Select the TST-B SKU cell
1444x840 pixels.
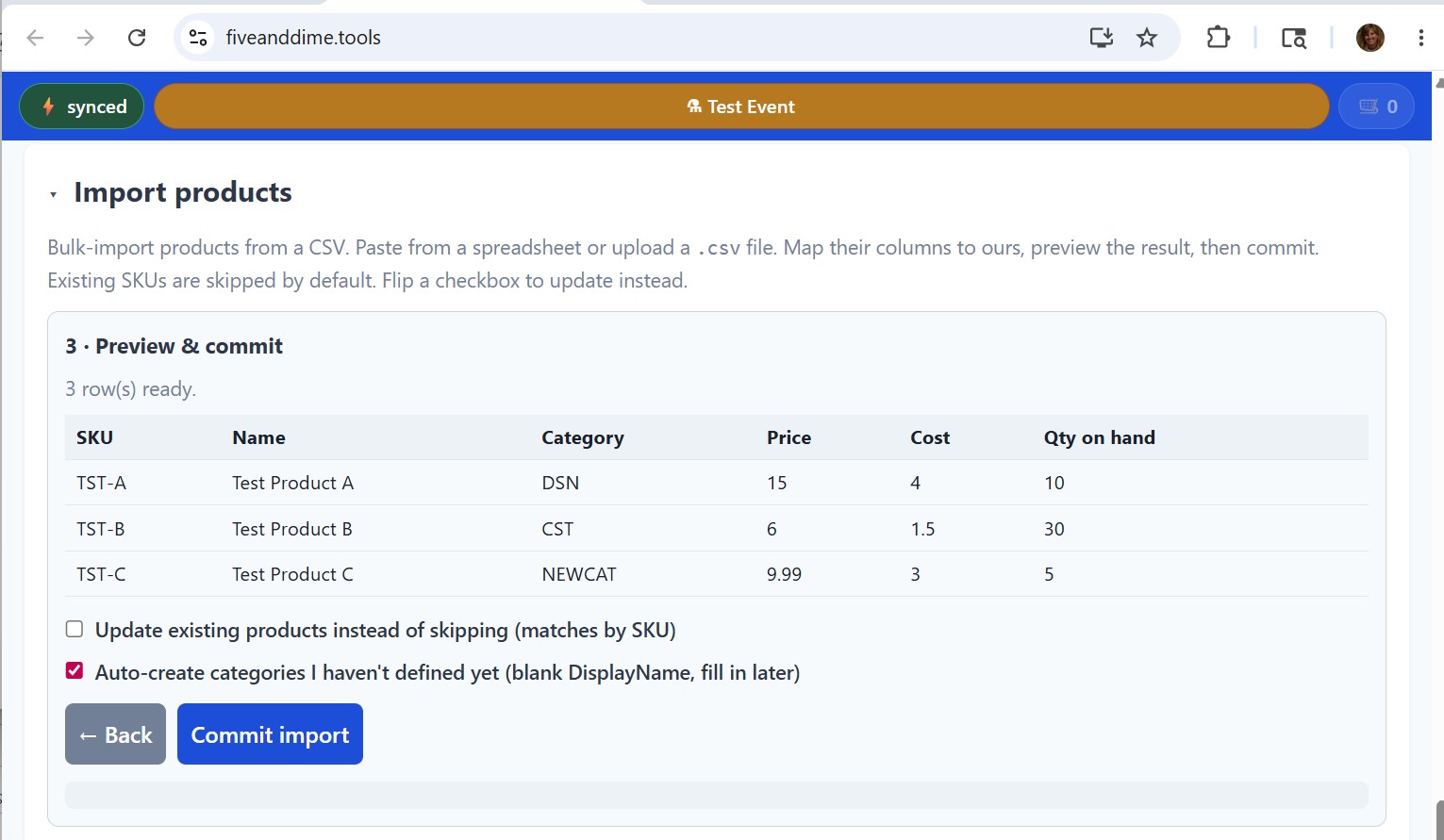click(x=100, y=529)
